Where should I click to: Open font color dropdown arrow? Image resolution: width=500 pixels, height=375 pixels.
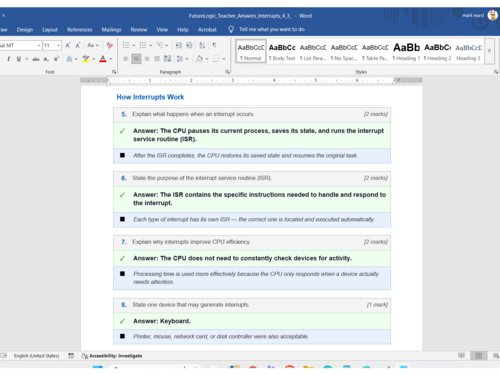(111, 59)
